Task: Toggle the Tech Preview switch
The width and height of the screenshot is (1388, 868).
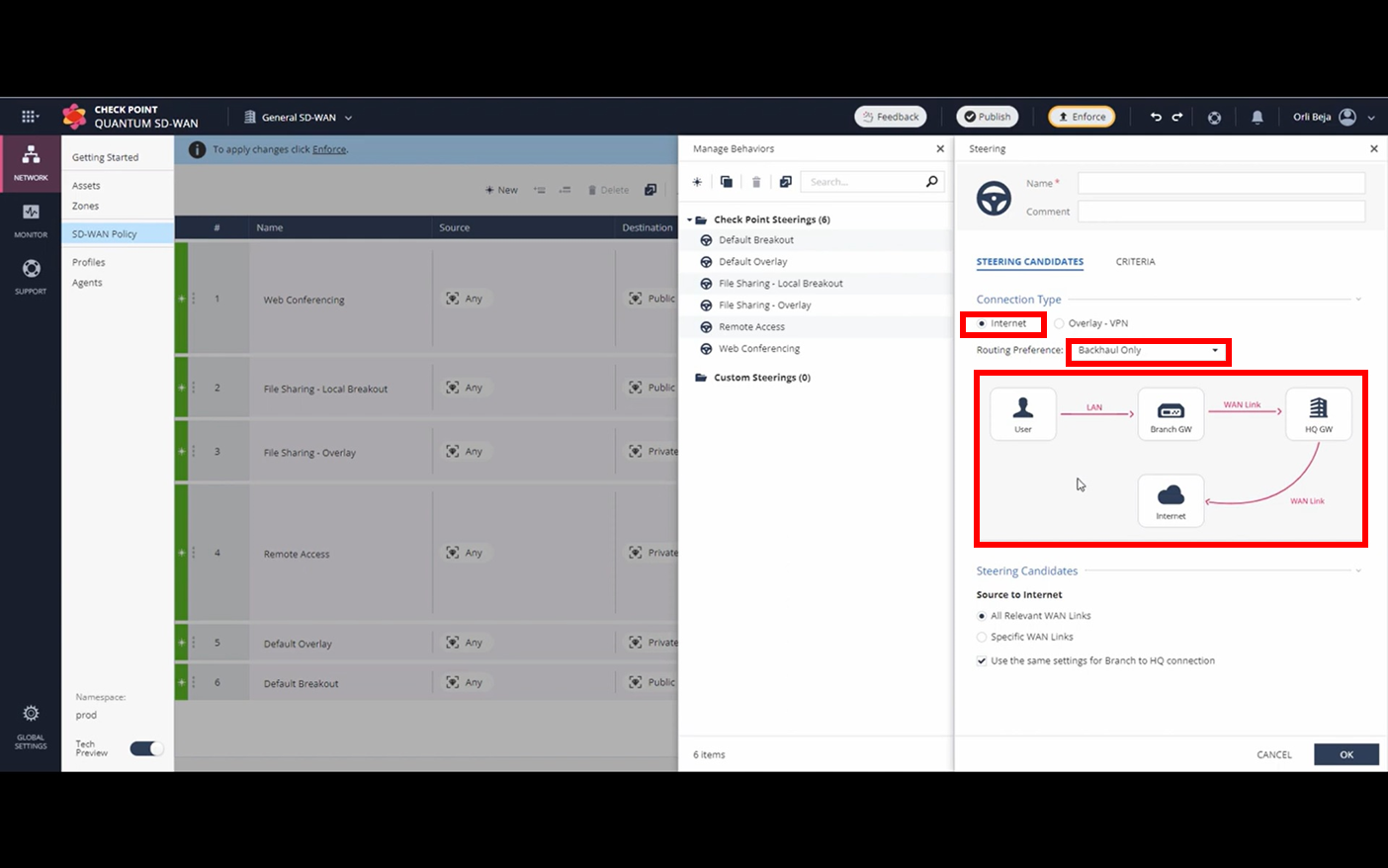Action: (146, 748)
